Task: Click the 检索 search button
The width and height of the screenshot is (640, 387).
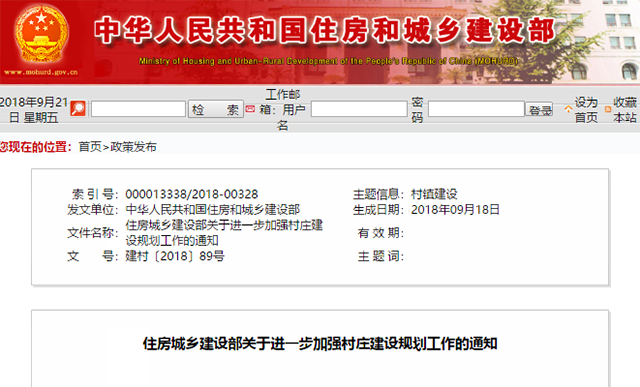Action: (216, 109)
